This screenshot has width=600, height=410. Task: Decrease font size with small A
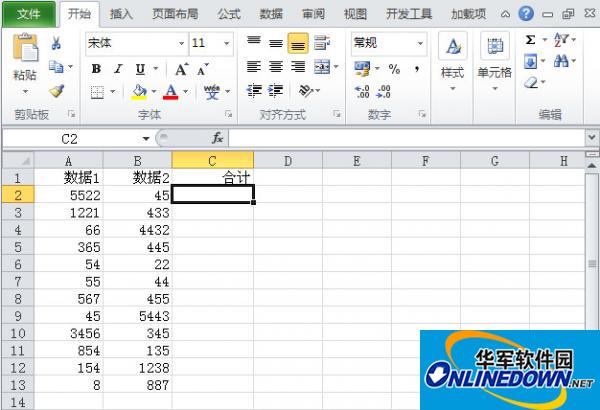pos(202,70)
